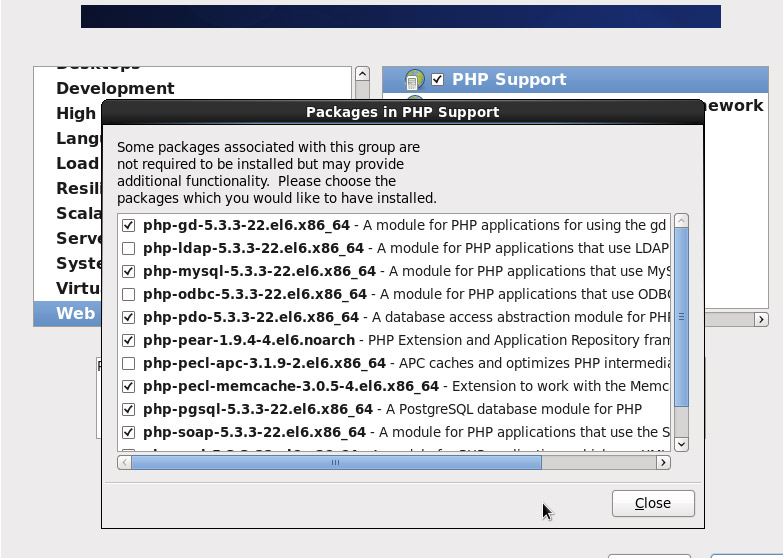Image resolution: width=783 pixels, height=558 pixels.
Task: Uncheck the php-gd package checkbox
Action: (128, 225)
